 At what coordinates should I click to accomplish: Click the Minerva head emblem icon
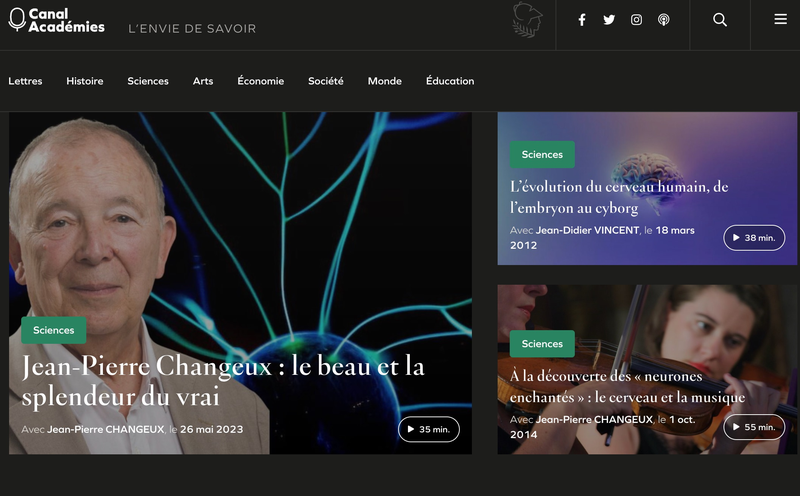pyautogui.click(x=527, y=20)
